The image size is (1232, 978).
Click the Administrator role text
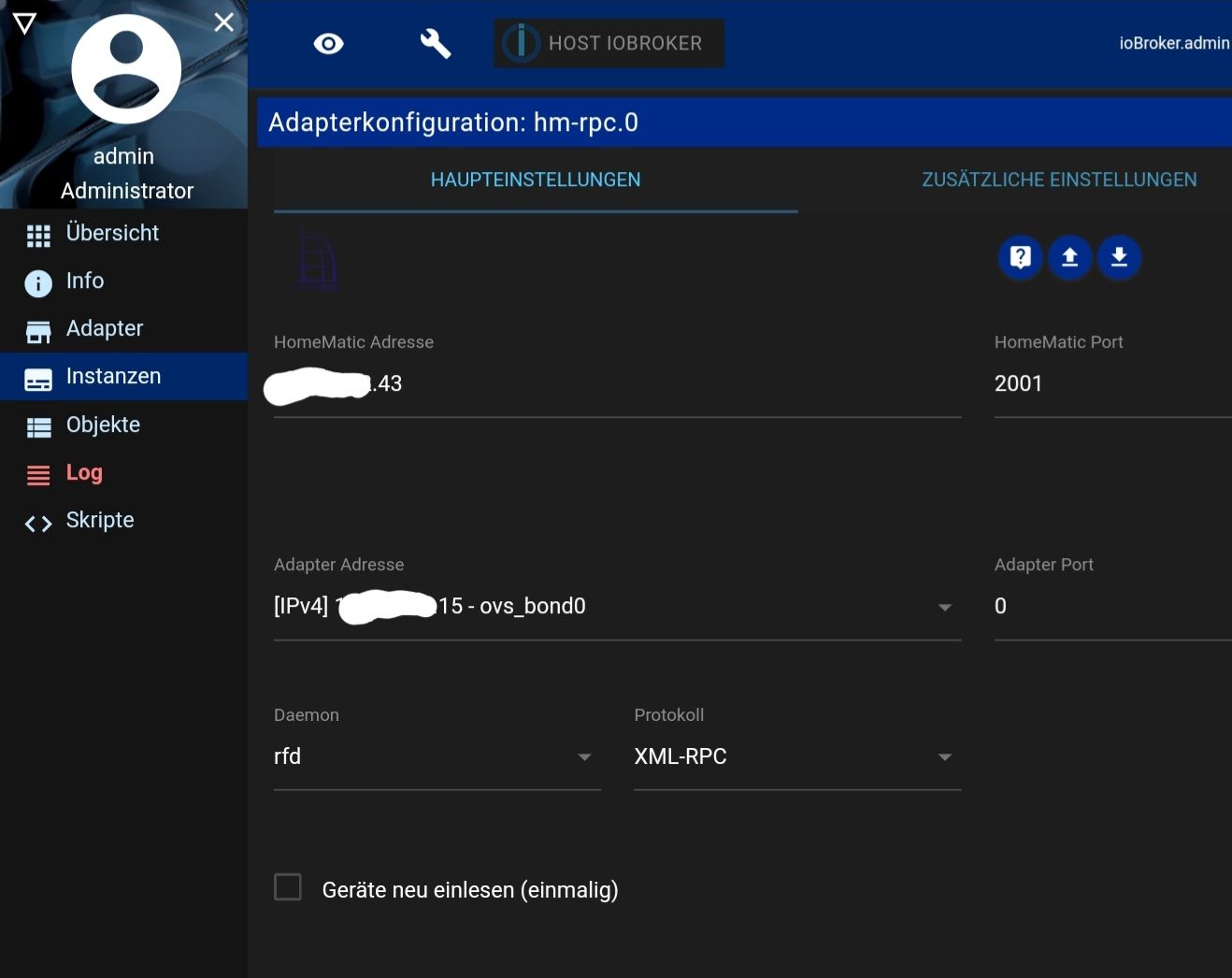[127, 191]
